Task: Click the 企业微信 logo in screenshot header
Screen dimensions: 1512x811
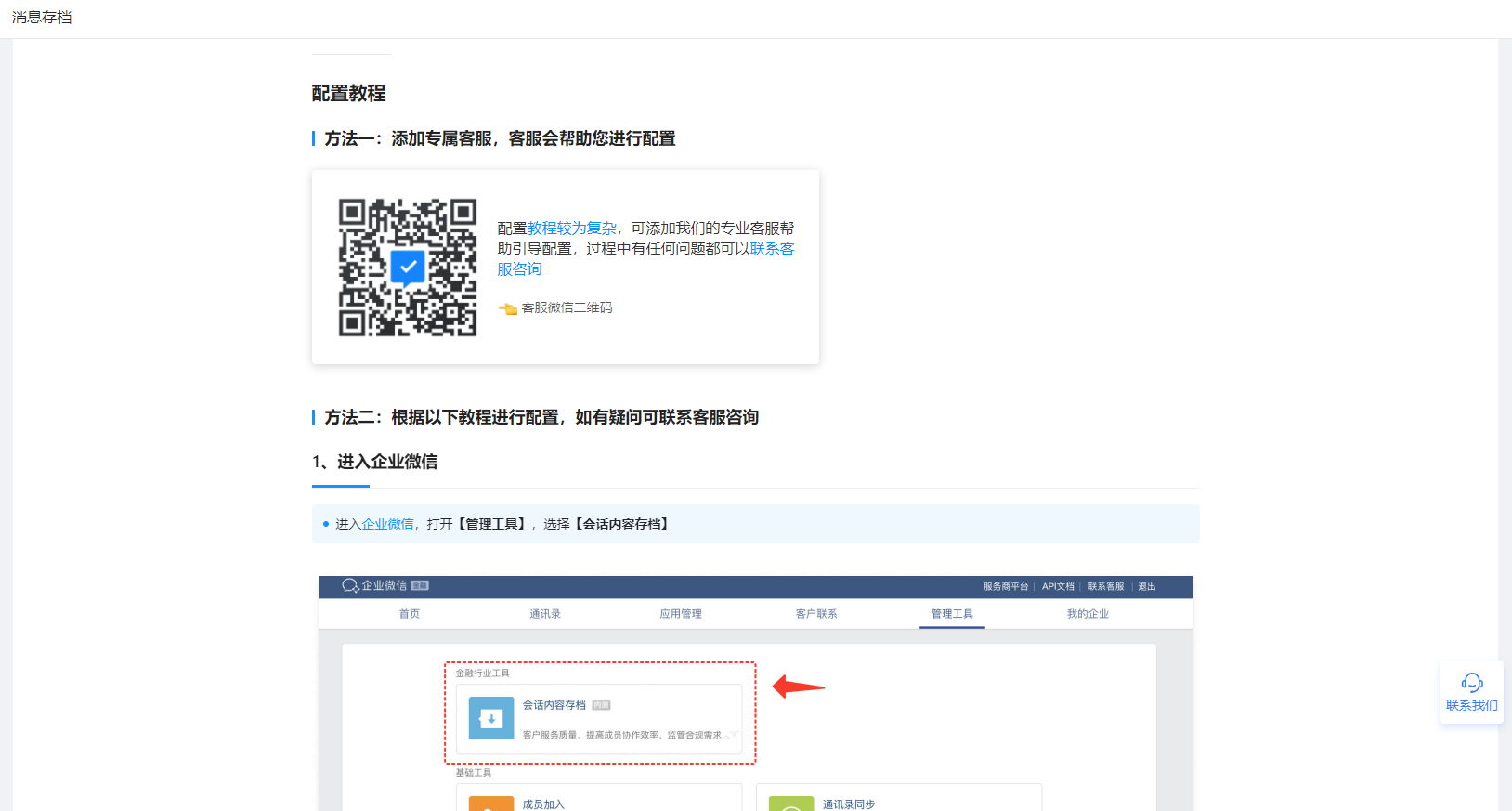Action: (385, 585)
